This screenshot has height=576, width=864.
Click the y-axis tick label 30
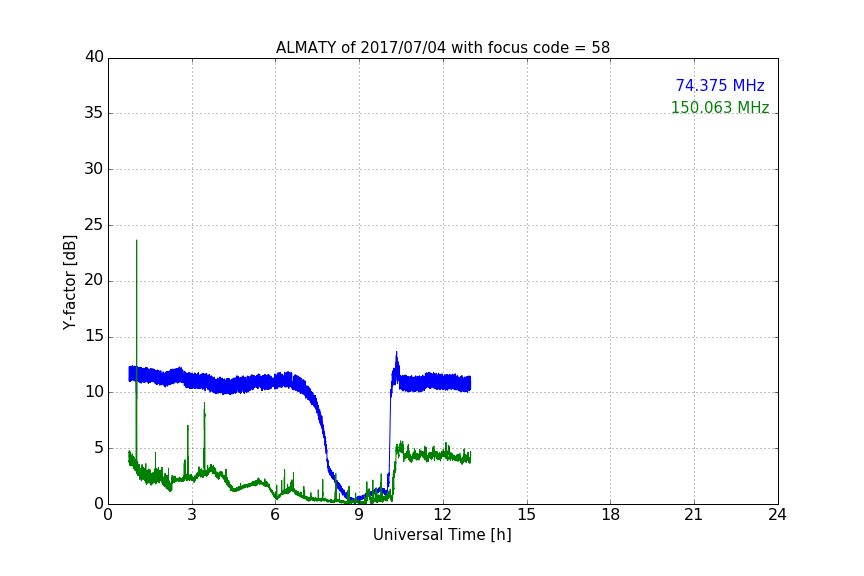tap(94, 169)
